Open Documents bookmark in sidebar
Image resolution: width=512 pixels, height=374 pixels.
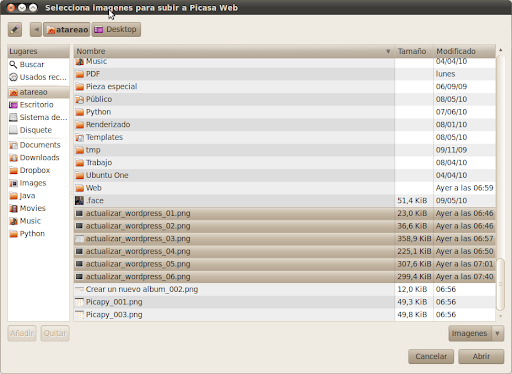point(40,145)
